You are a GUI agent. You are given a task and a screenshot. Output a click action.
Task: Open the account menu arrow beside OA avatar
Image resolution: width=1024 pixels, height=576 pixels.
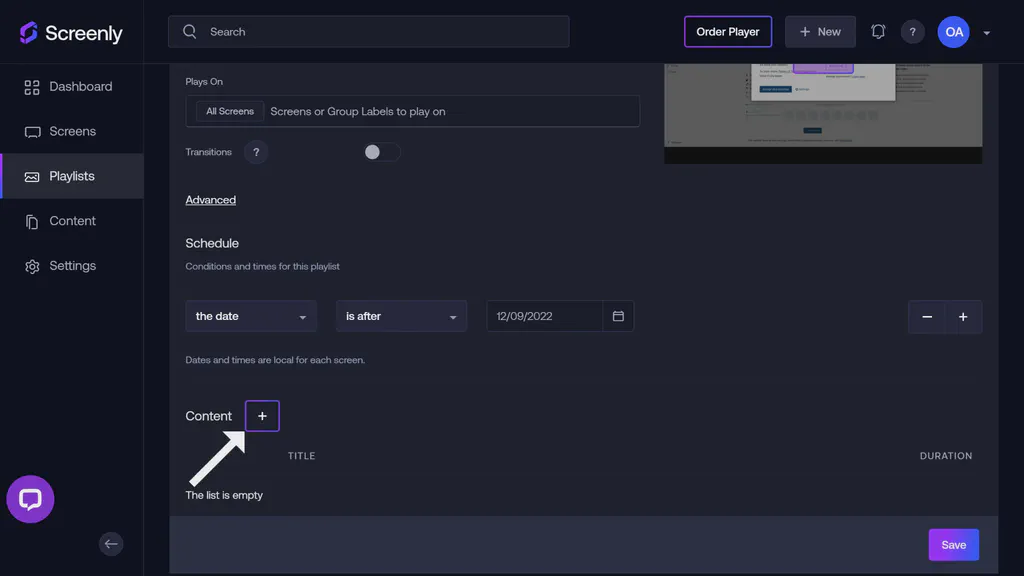tap(986, 31)
